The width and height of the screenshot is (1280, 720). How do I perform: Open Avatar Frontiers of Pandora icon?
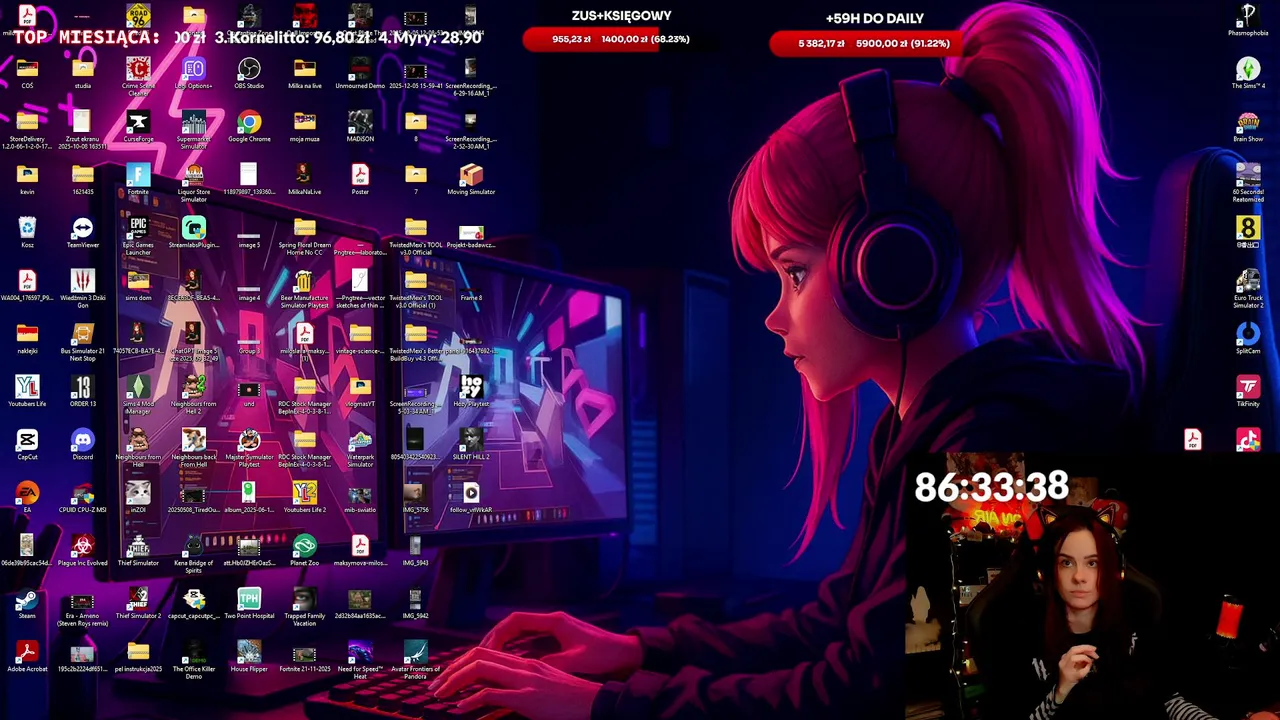[x=416, y=658]
